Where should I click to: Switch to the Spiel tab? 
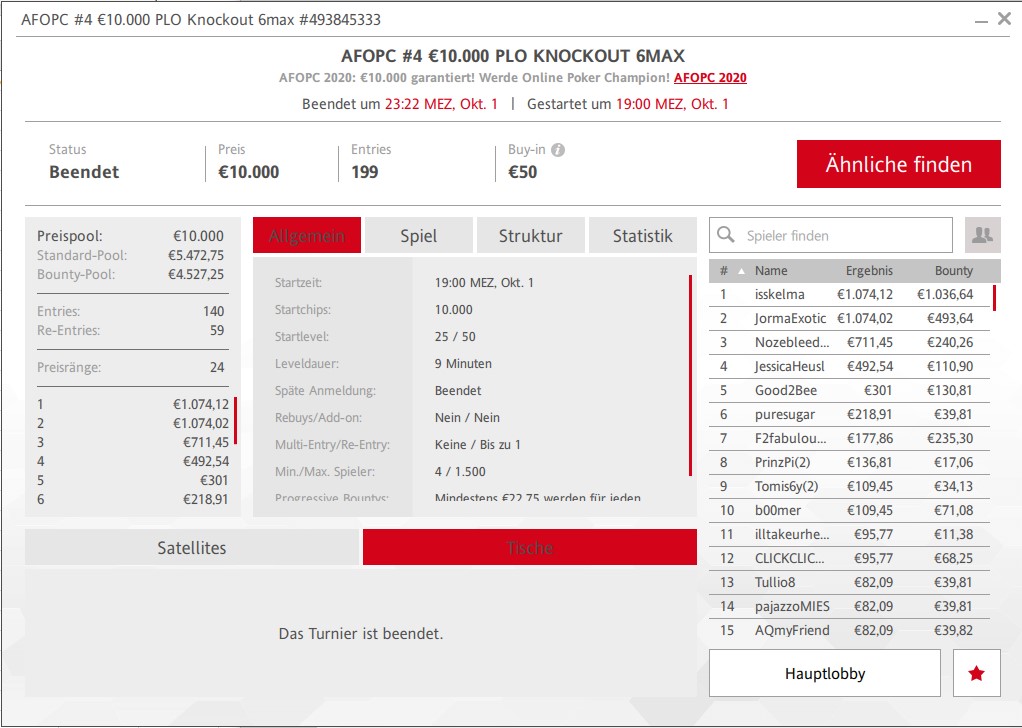tap(418, 236)
